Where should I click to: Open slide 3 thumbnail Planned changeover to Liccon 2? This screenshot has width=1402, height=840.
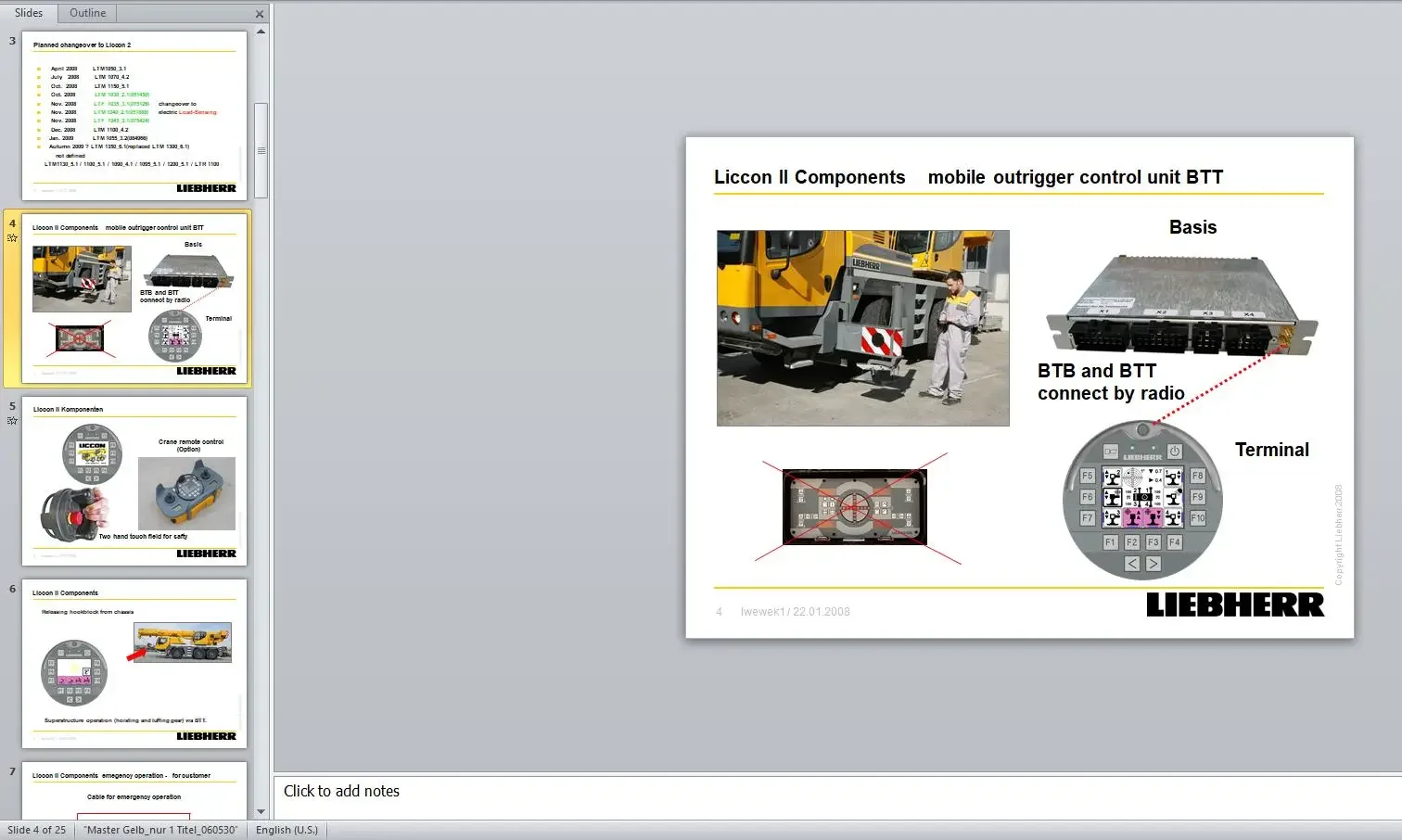[134, 115]
